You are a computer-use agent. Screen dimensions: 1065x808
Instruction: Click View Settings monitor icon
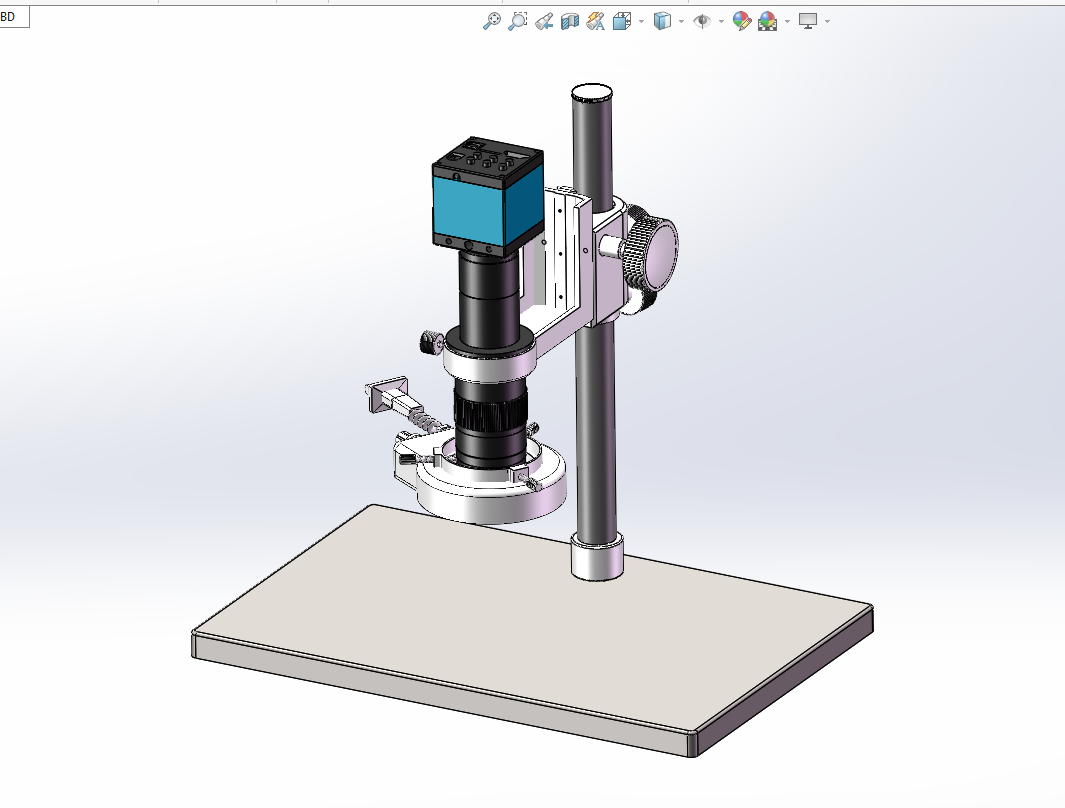[808, 21]
